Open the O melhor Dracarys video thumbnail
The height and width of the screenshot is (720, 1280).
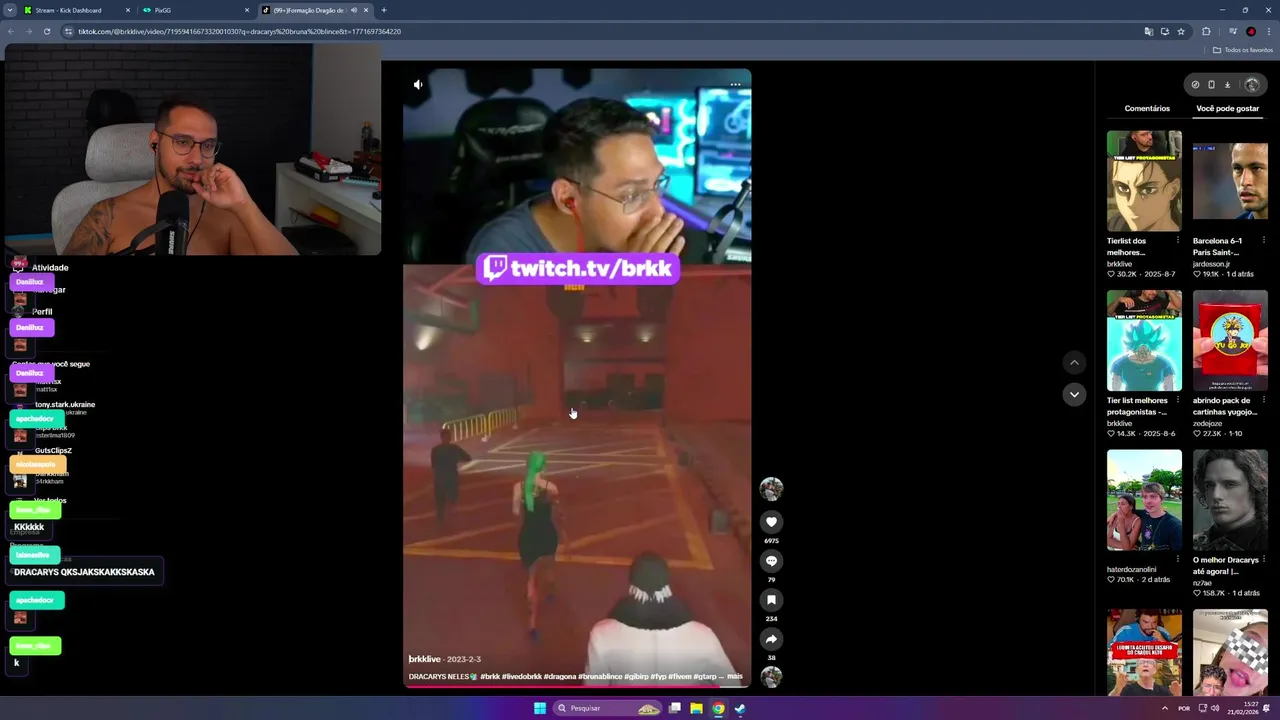coord(1230,500)
